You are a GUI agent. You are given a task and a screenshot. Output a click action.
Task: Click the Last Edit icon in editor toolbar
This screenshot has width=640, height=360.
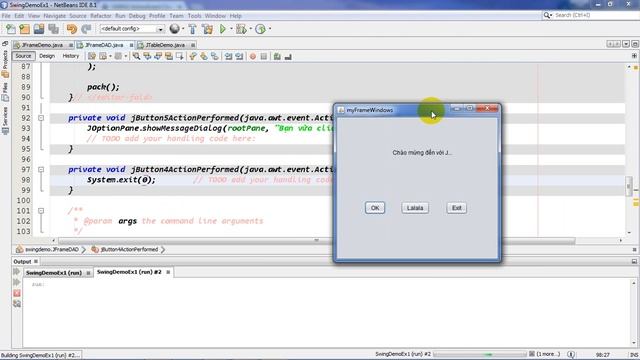(92, 56)
